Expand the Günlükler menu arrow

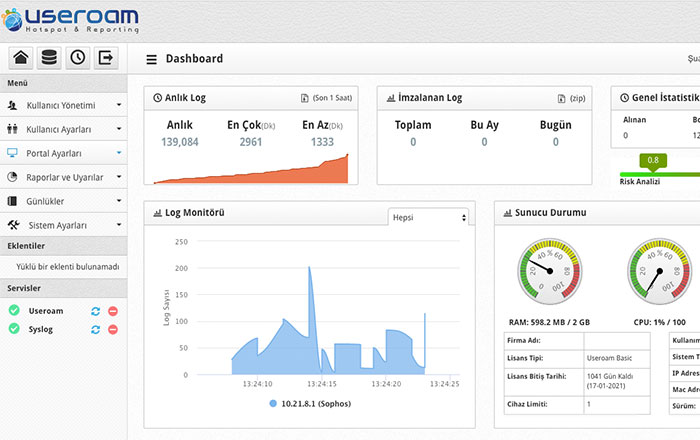119,201
